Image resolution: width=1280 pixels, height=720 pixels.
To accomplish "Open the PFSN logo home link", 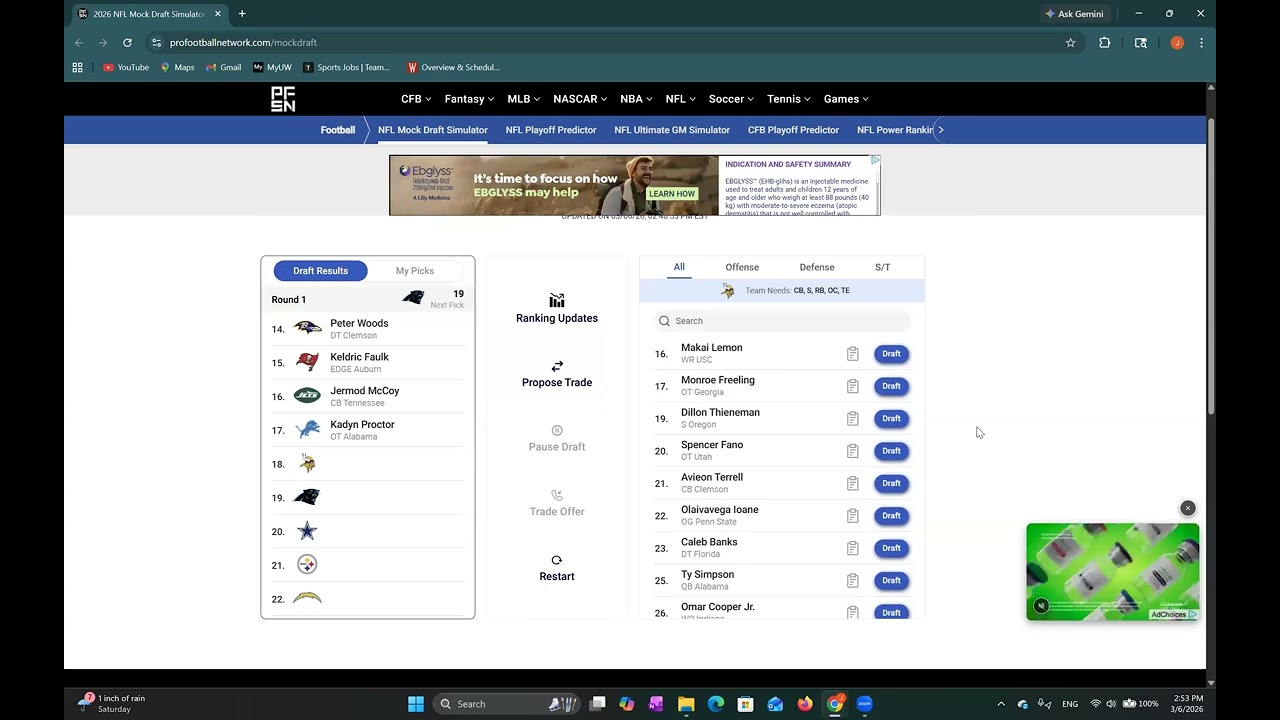I will (283, 99).
